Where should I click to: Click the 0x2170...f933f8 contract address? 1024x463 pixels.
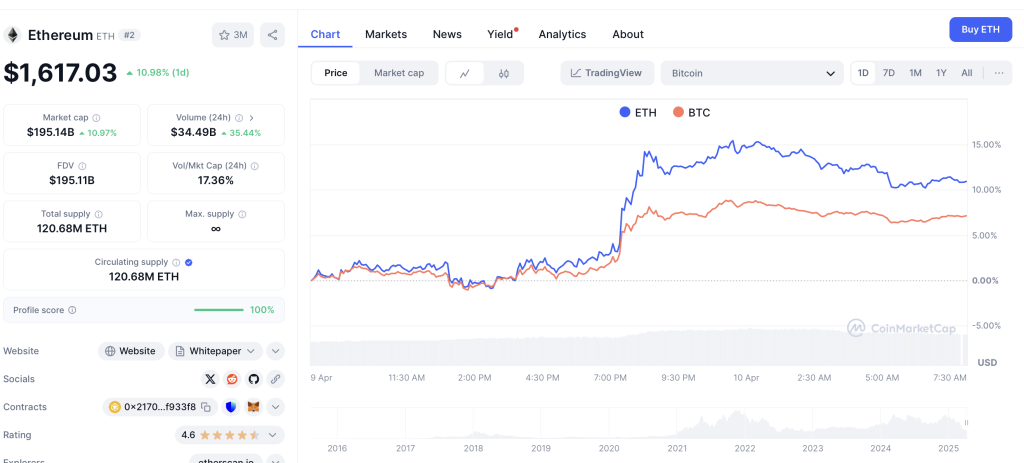point(160,407)
